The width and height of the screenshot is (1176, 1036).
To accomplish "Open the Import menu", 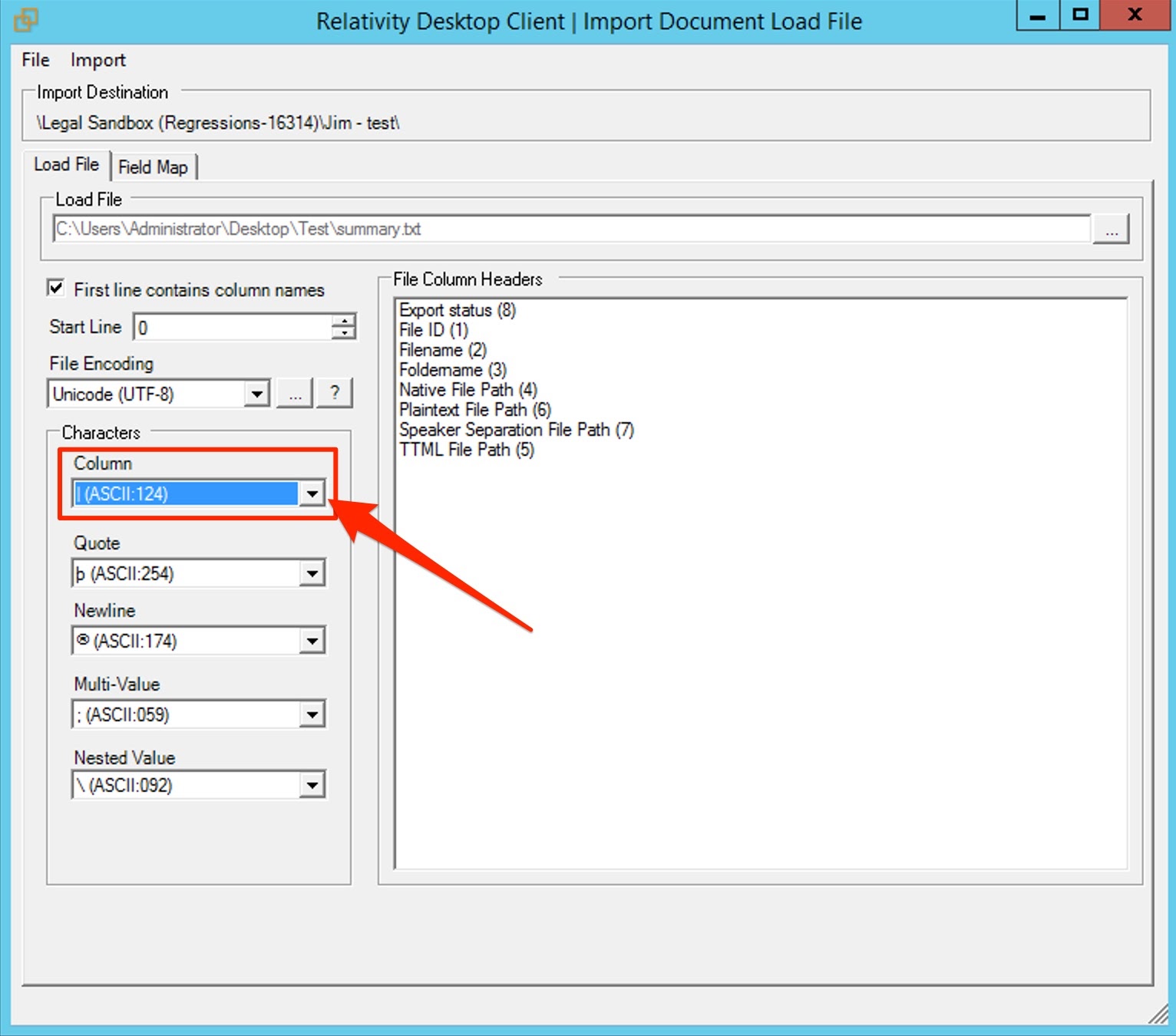I will [97, 60].
